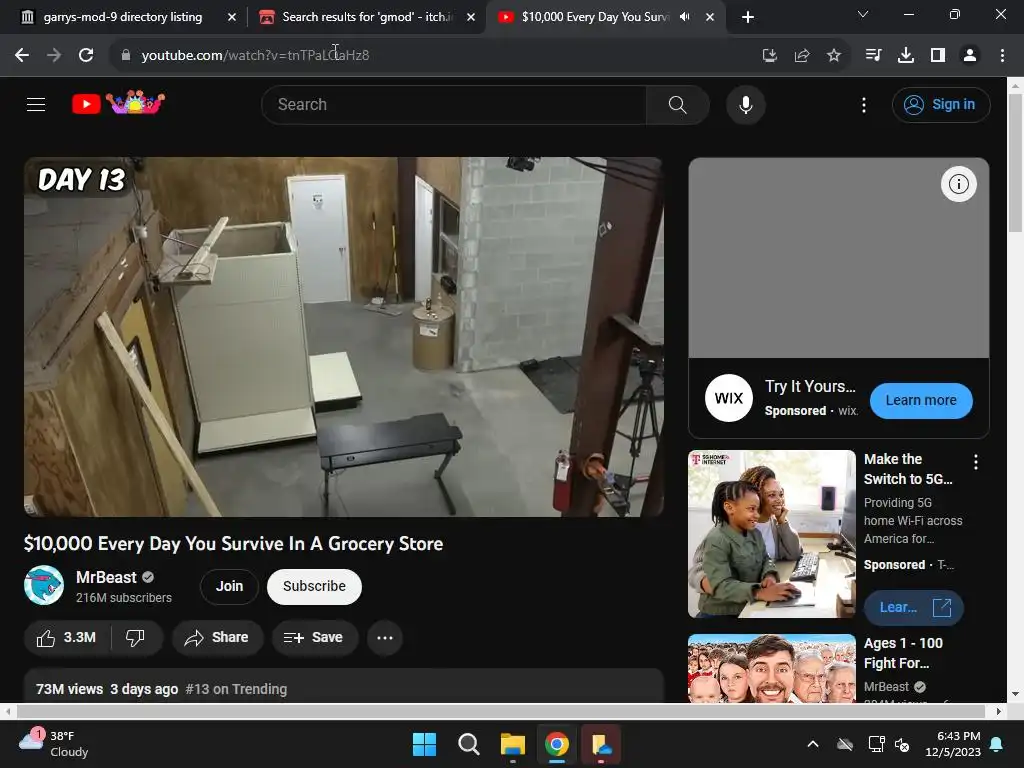Expand the tab search chevron

[x=863, y=14]
